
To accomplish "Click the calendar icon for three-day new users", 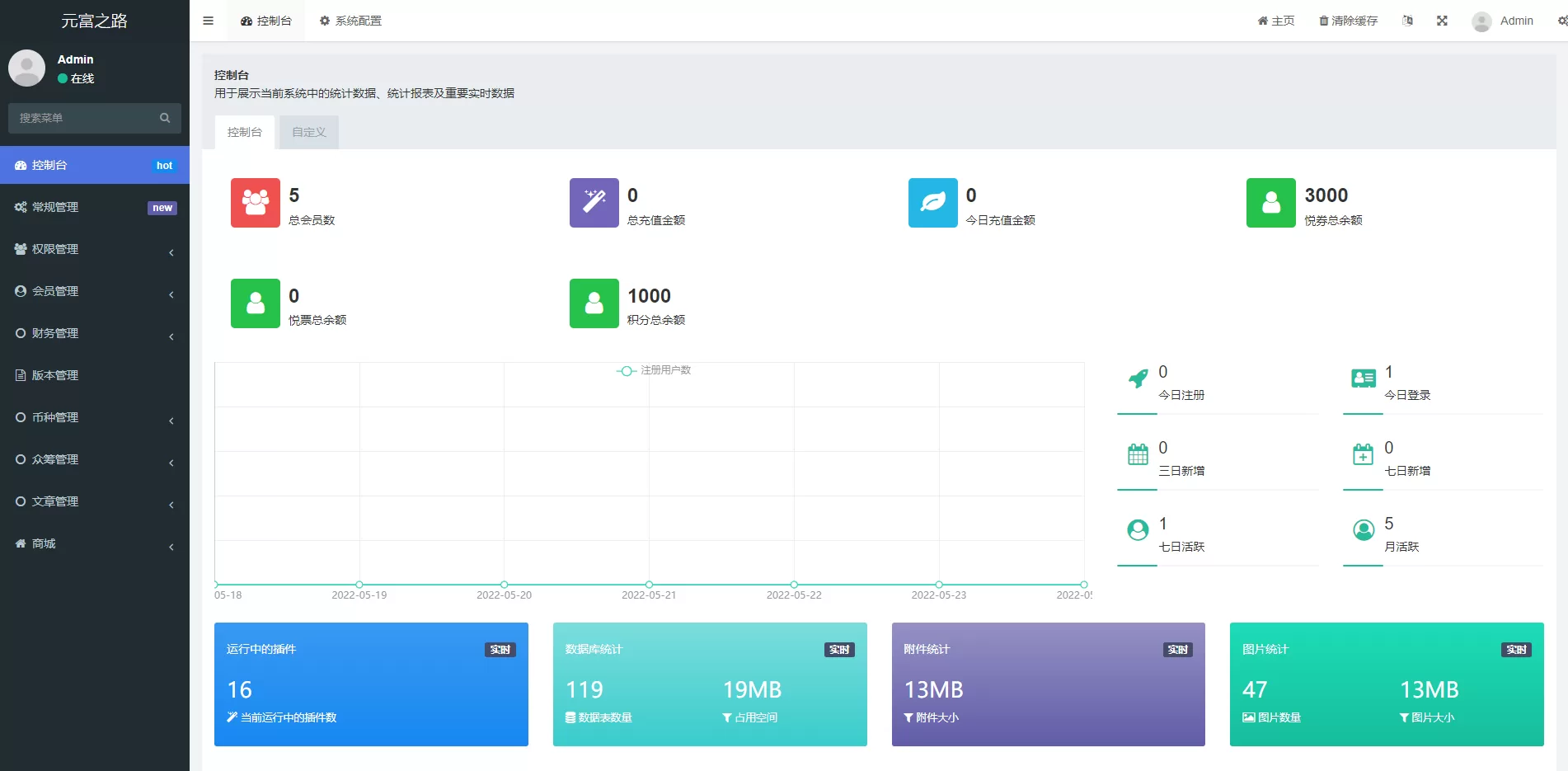I will [x=1138, y=454].
